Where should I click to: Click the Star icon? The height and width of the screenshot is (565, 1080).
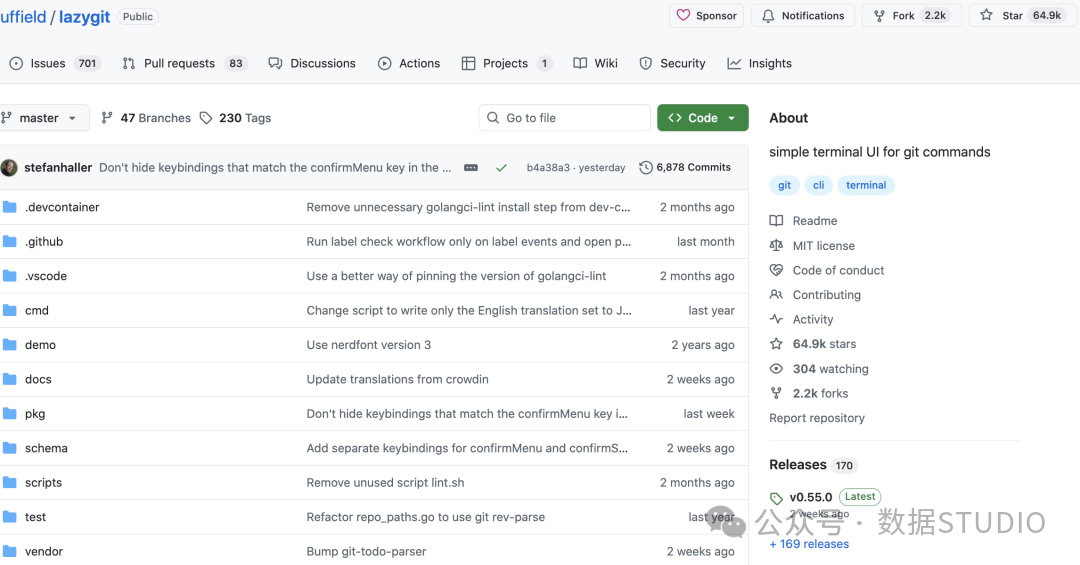point(986,15)
